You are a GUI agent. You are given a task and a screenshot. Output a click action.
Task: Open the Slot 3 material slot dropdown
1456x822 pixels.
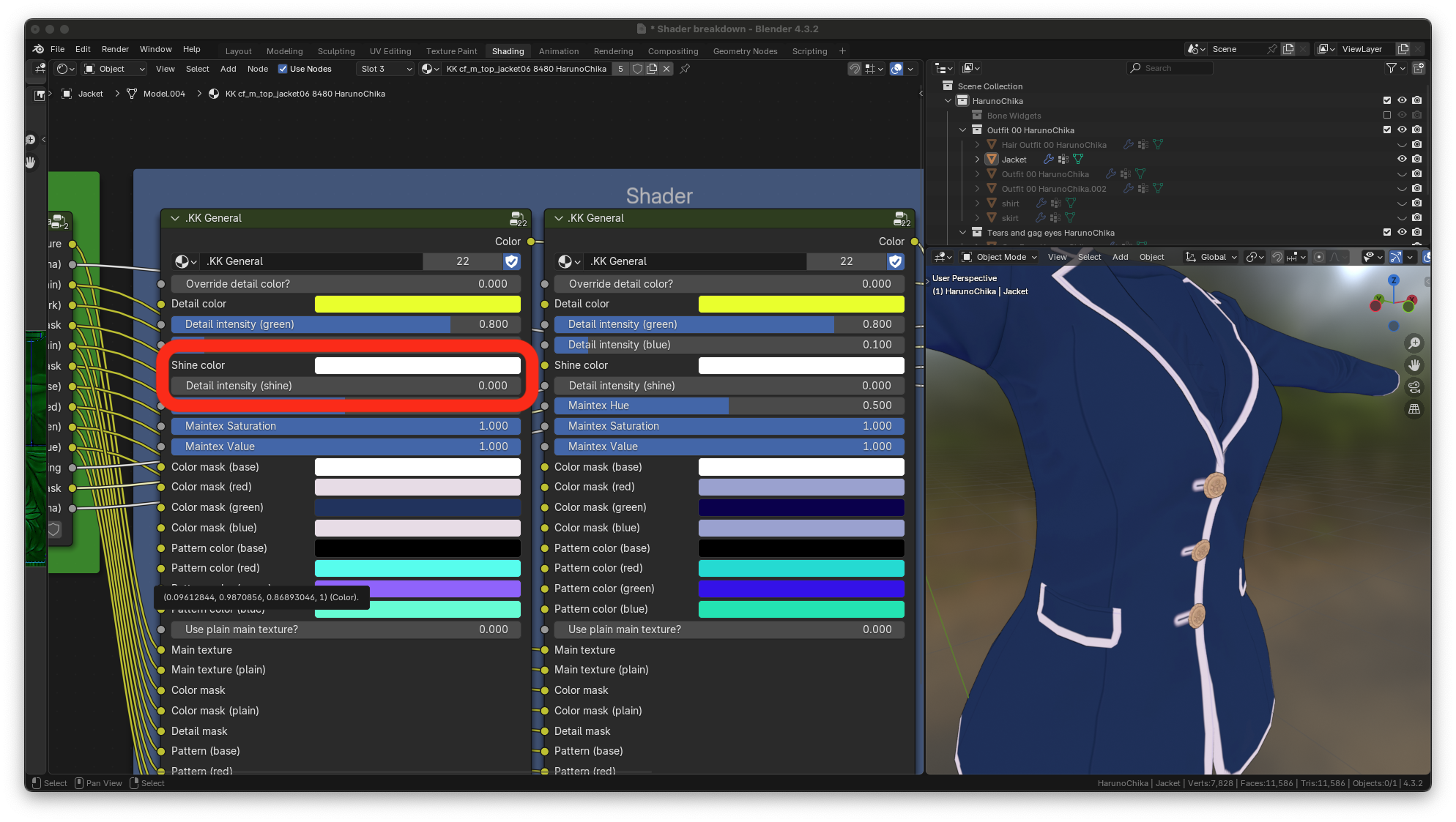tap(386, 69)
